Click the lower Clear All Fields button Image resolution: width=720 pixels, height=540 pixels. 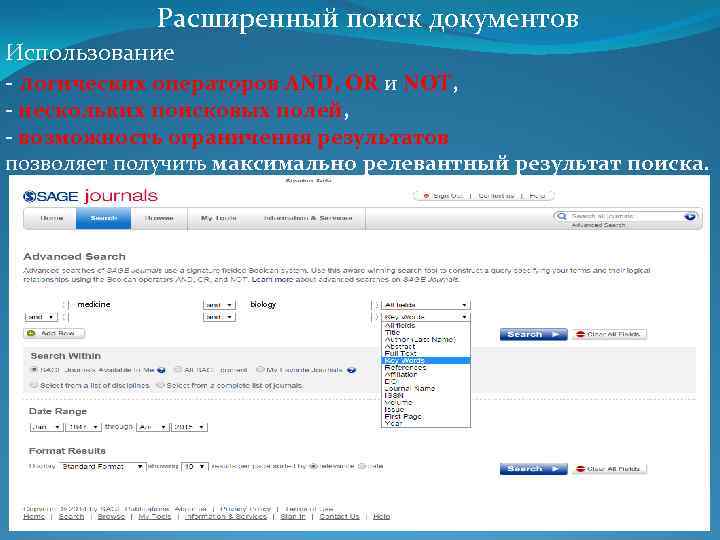click(610, 469)
